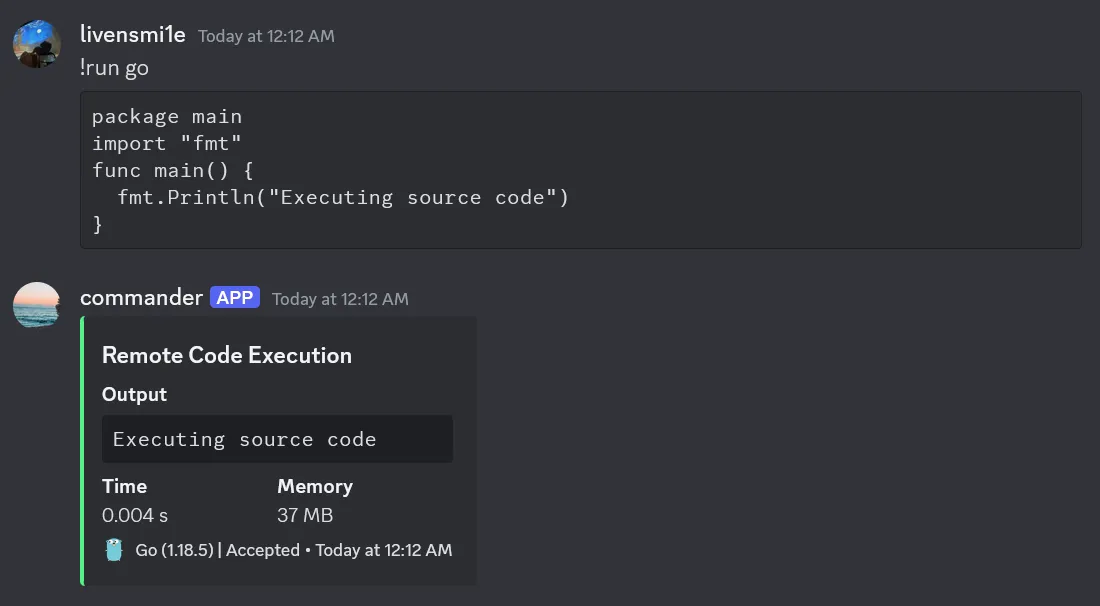Select the 'package main' line of code

click(x=166, y=116)
